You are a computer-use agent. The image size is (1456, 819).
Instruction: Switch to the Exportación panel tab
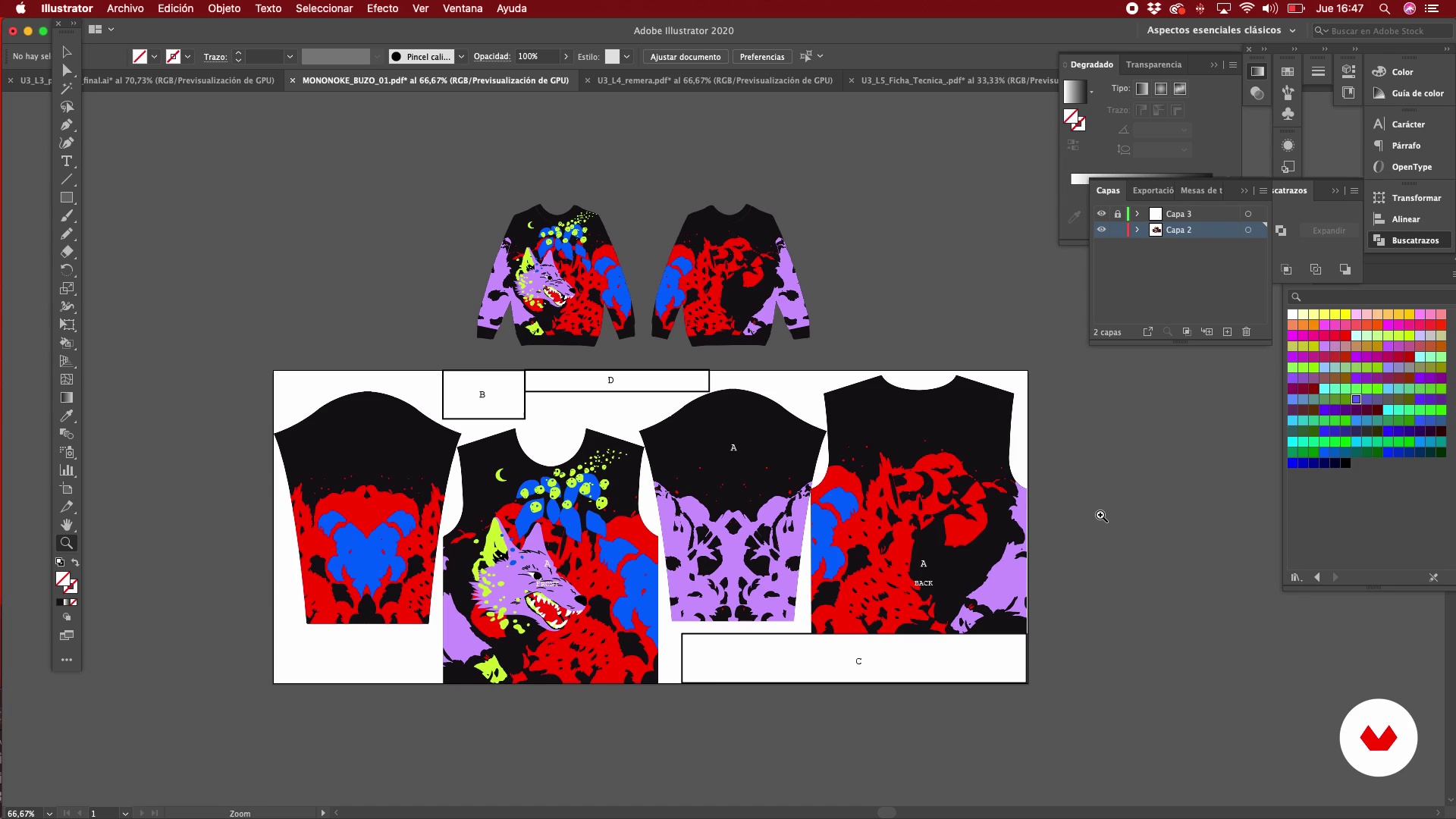[x=1153, y=190]
